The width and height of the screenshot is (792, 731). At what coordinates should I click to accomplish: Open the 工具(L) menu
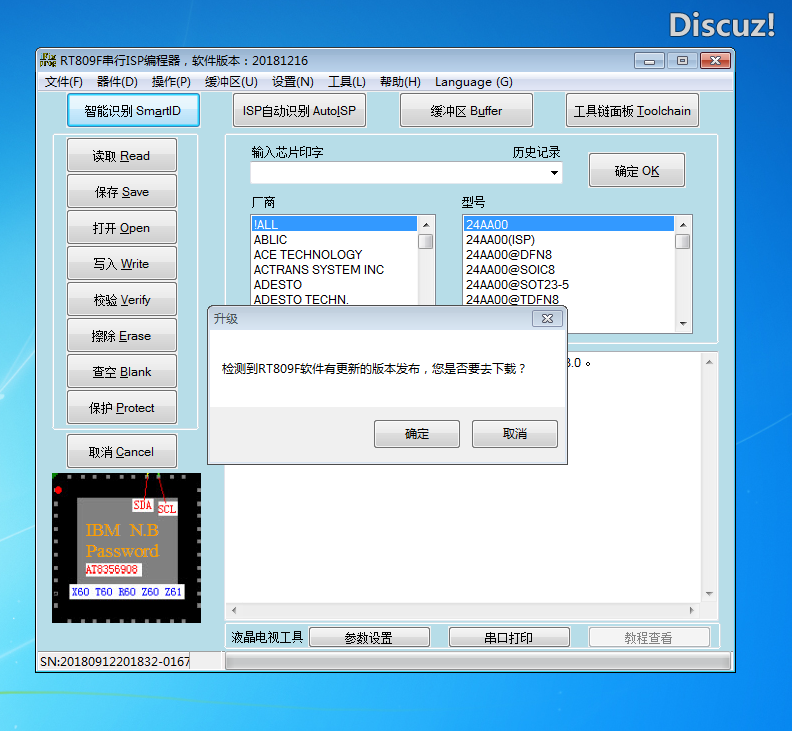coord(347,81)
